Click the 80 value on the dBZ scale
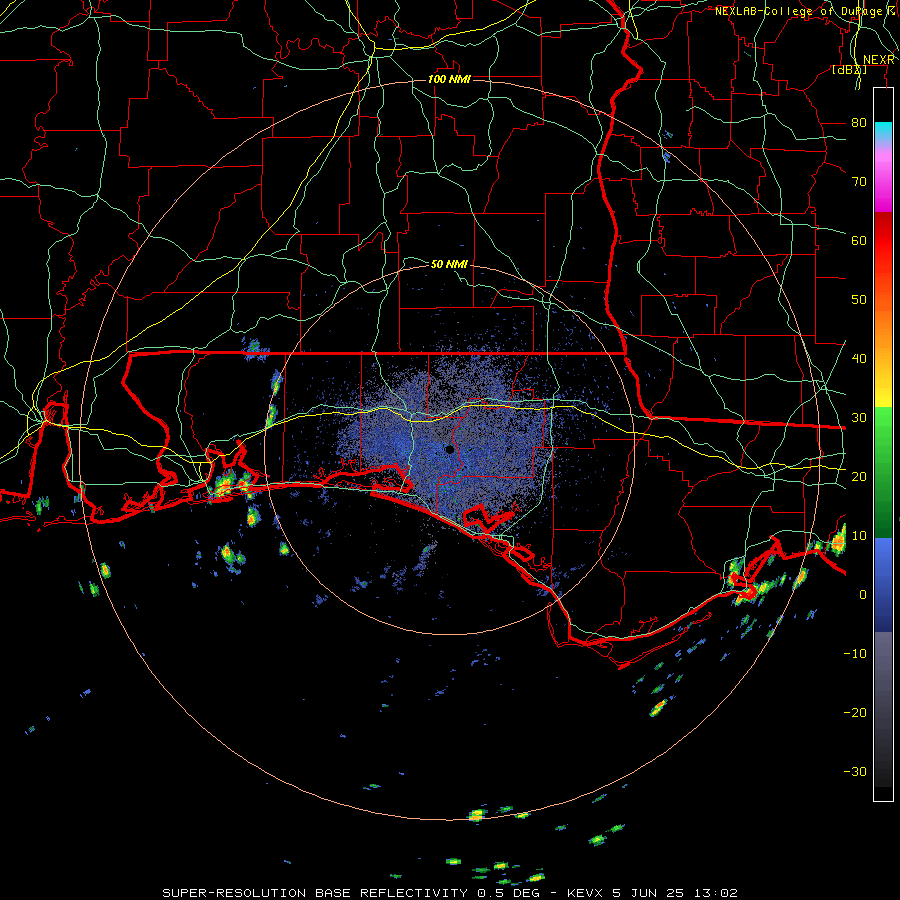The width and height of the screenshot is (900, 900). point(859,123)
